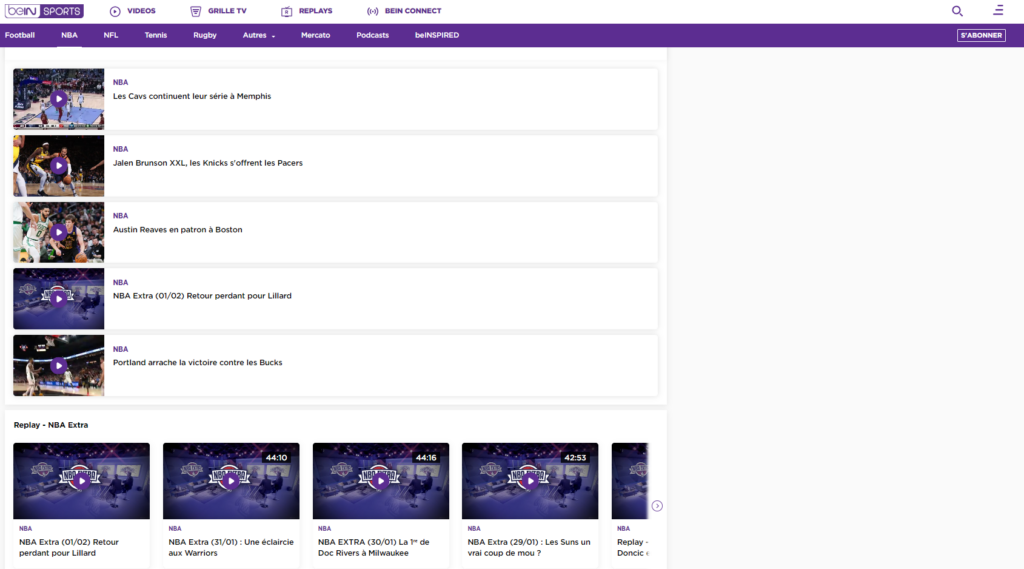The width and height of the screenshot is (1024, 569).
Task: Open 'Les Cavs continuent leur série à Memphis'
Action: pos(192,96)
